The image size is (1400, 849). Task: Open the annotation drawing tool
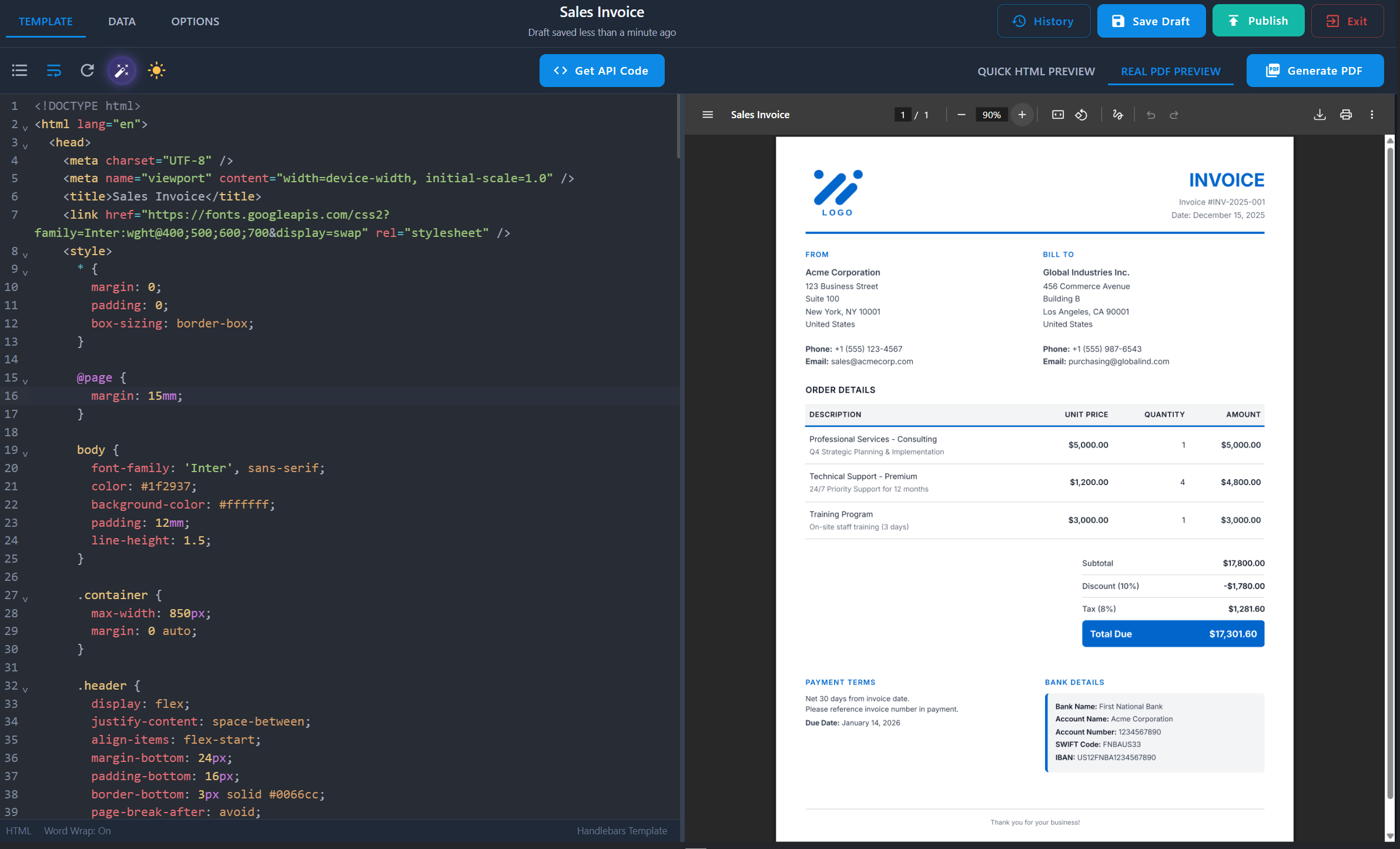1118,115
